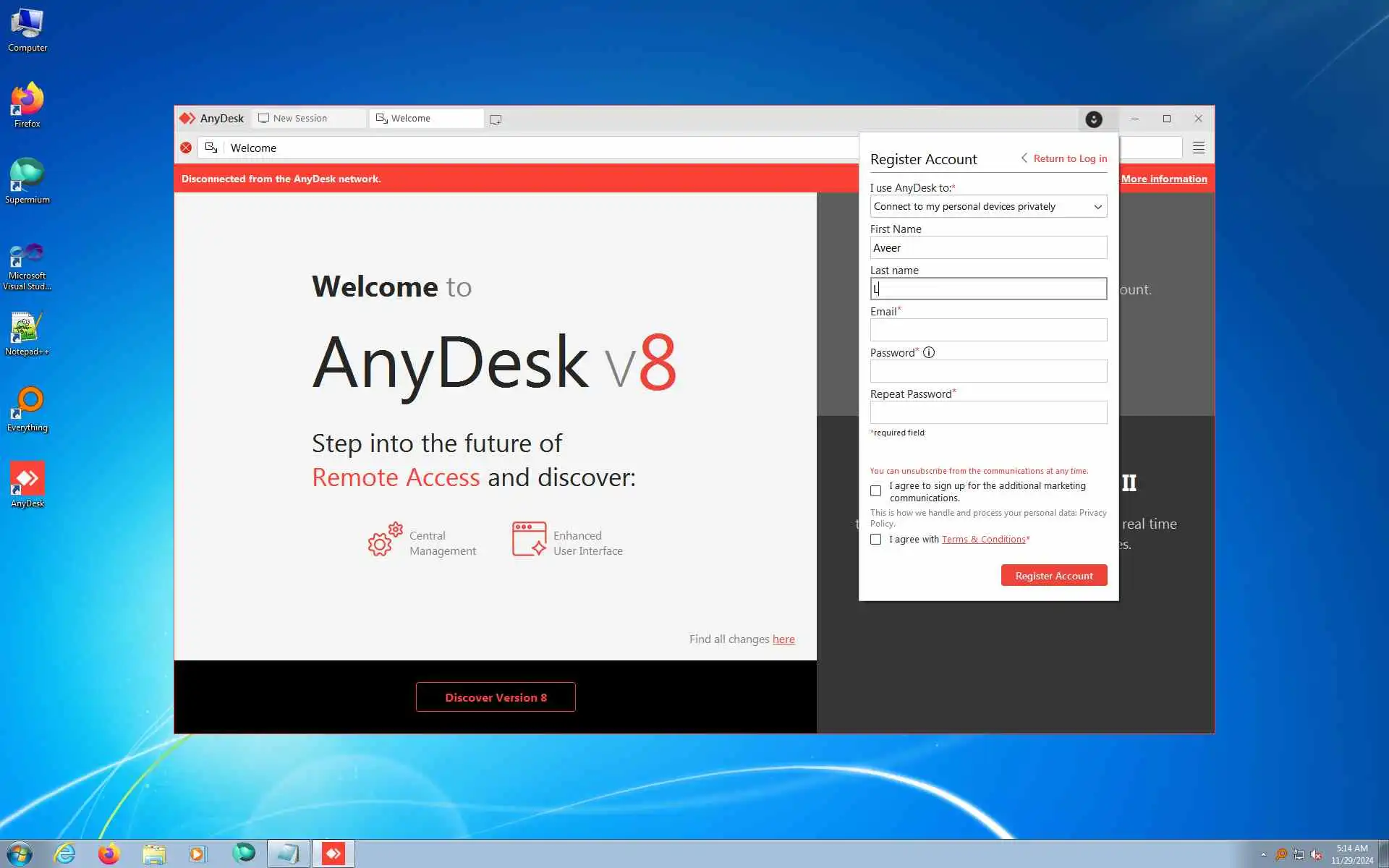Enable the additional marketing communications checkbox
The image size is (1389, 868).
pos(875,491)
